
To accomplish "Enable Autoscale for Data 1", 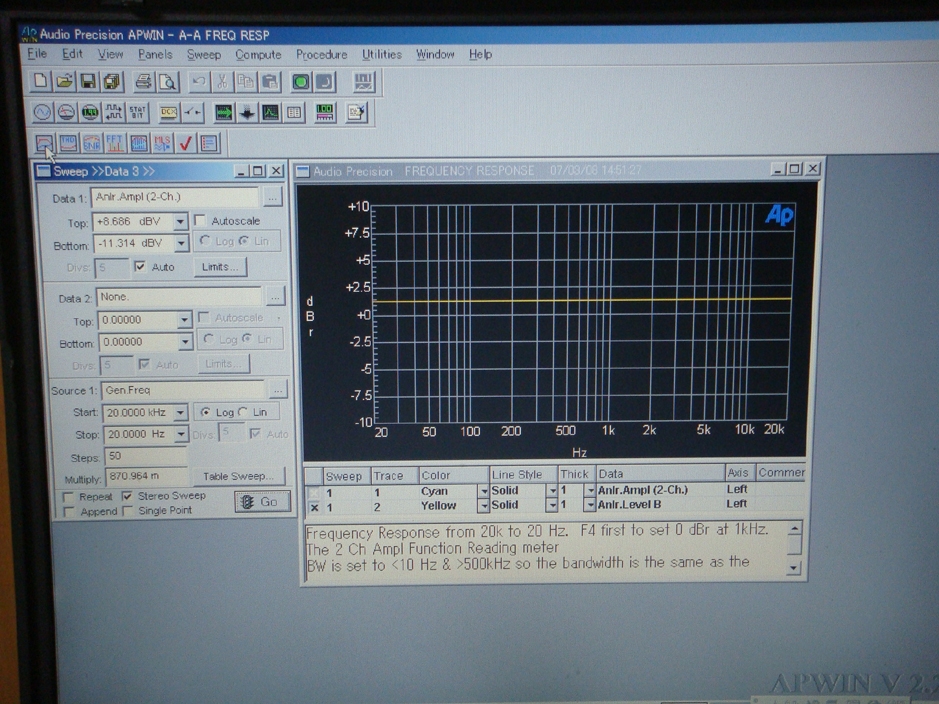I will [x=200, y=220].
